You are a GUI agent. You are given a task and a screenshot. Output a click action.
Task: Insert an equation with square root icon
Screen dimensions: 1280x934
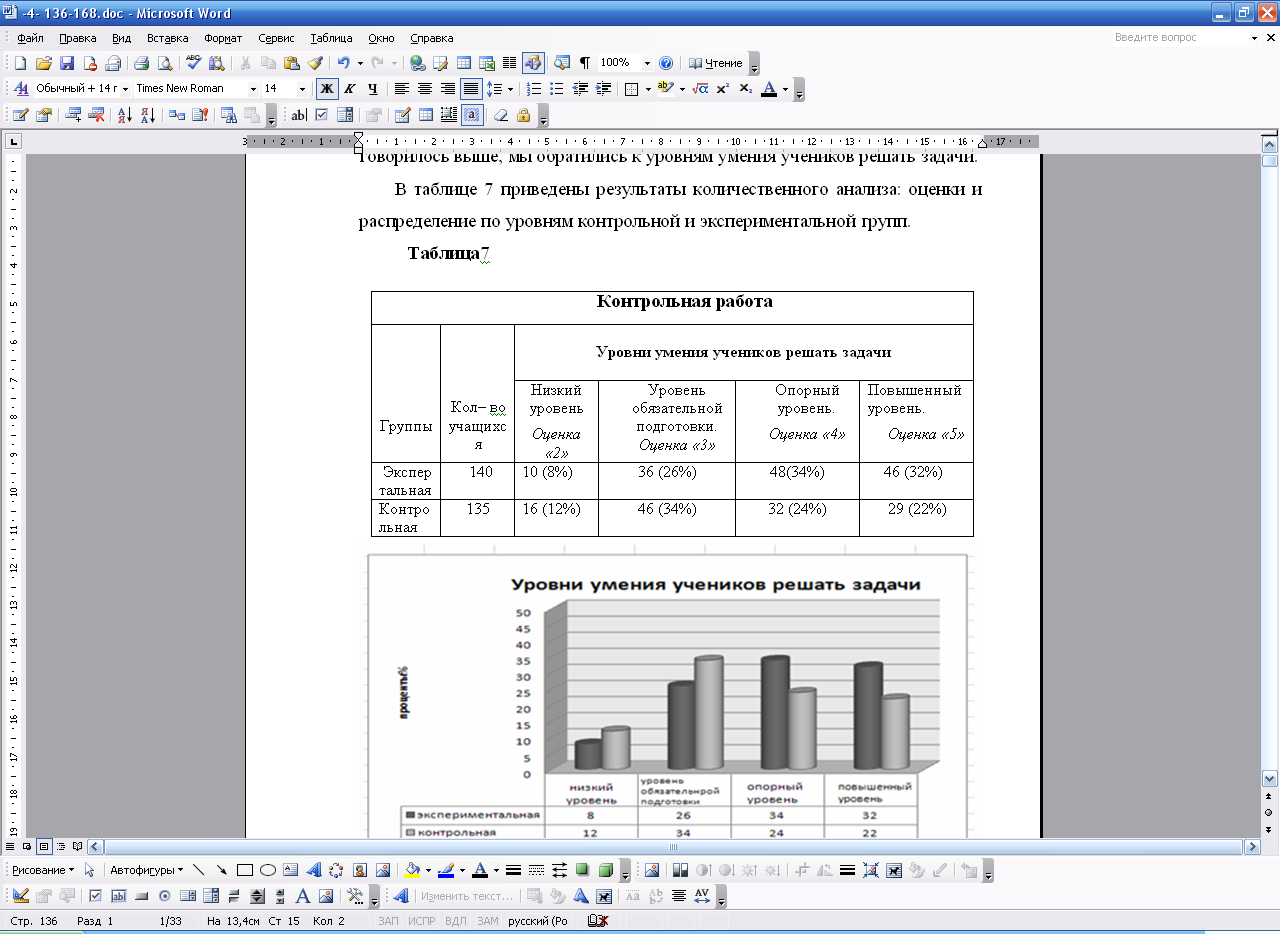(700, 89)
